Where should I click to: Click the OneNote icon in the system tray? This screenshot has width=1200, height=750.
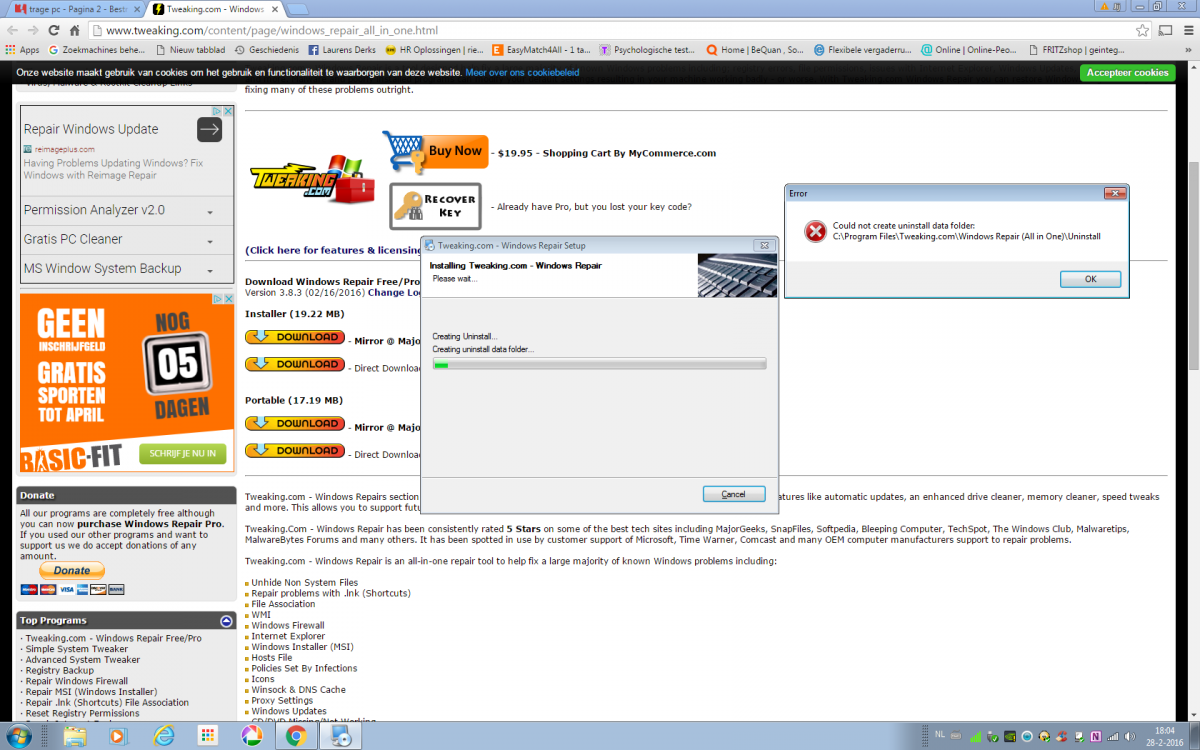tap(1095, 736)
